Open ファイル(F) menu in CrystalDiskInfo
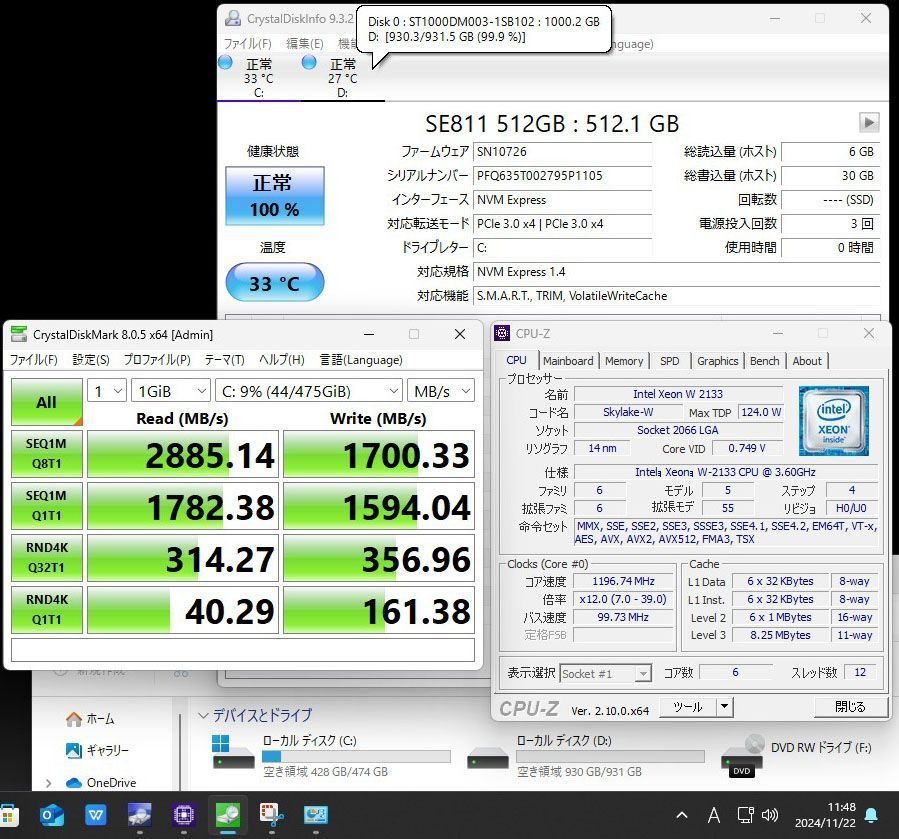The width and height of the screenshot is (899, 839). click(x=247, y=44)
